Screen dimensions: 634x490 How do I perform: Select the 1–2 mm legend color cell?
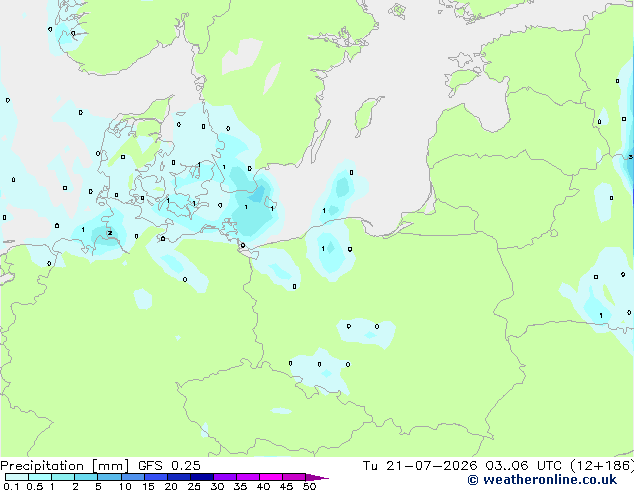coord(63,477)
